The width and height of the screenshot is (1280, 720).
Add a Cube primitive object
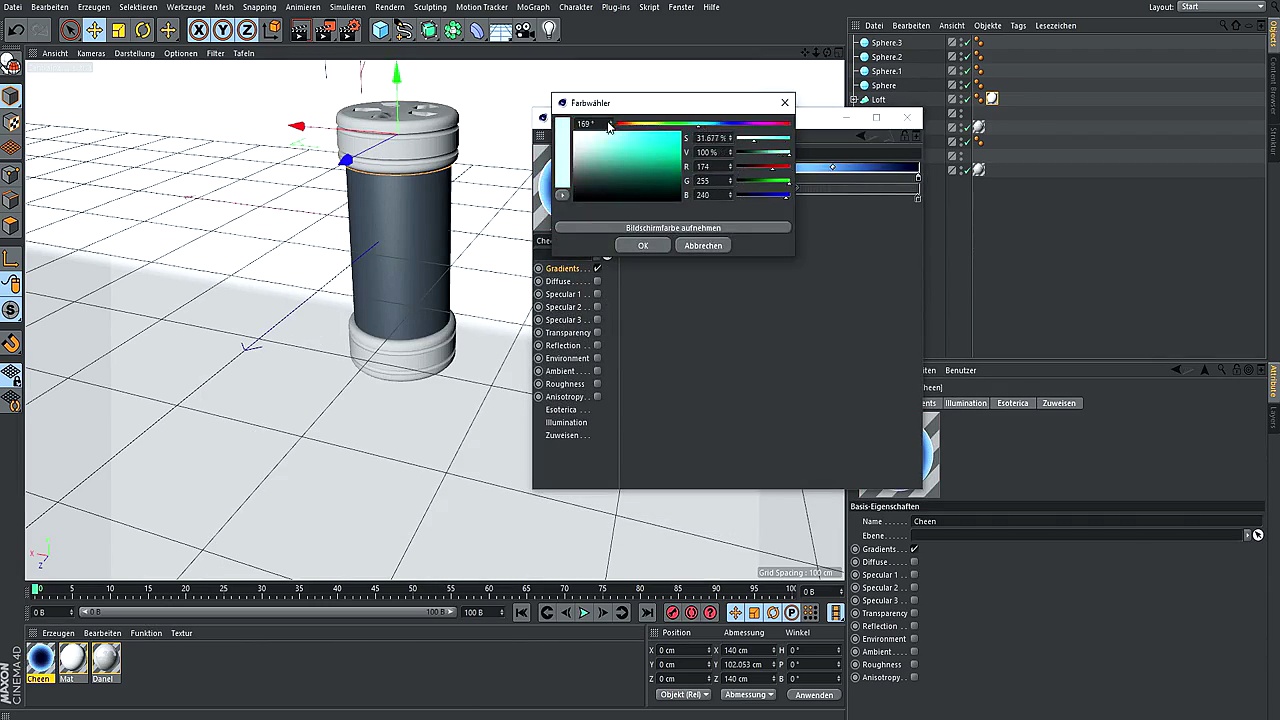(380, 31)
